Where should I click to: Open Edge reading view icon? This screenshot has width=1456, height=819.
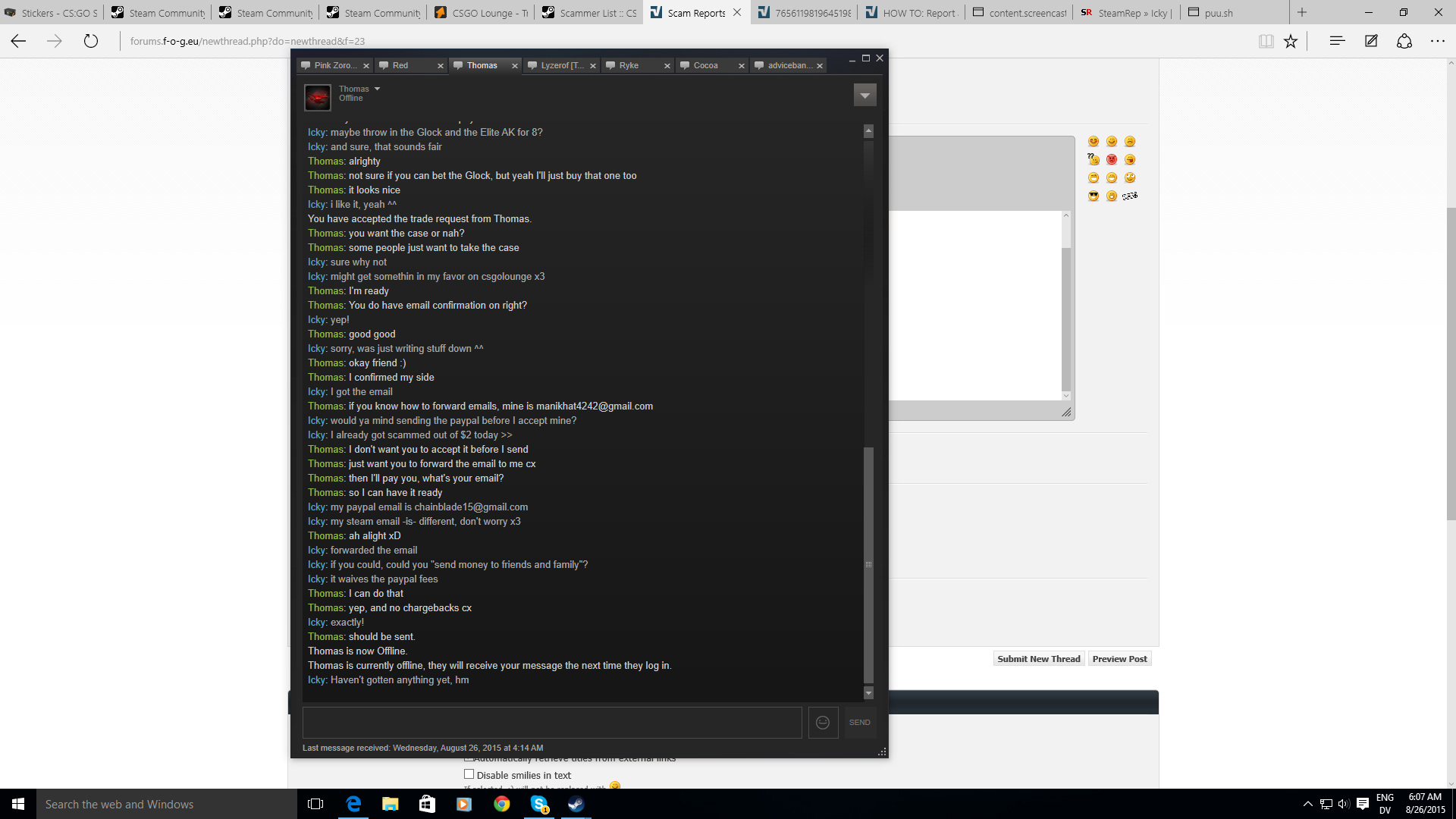coord(1266,42)
